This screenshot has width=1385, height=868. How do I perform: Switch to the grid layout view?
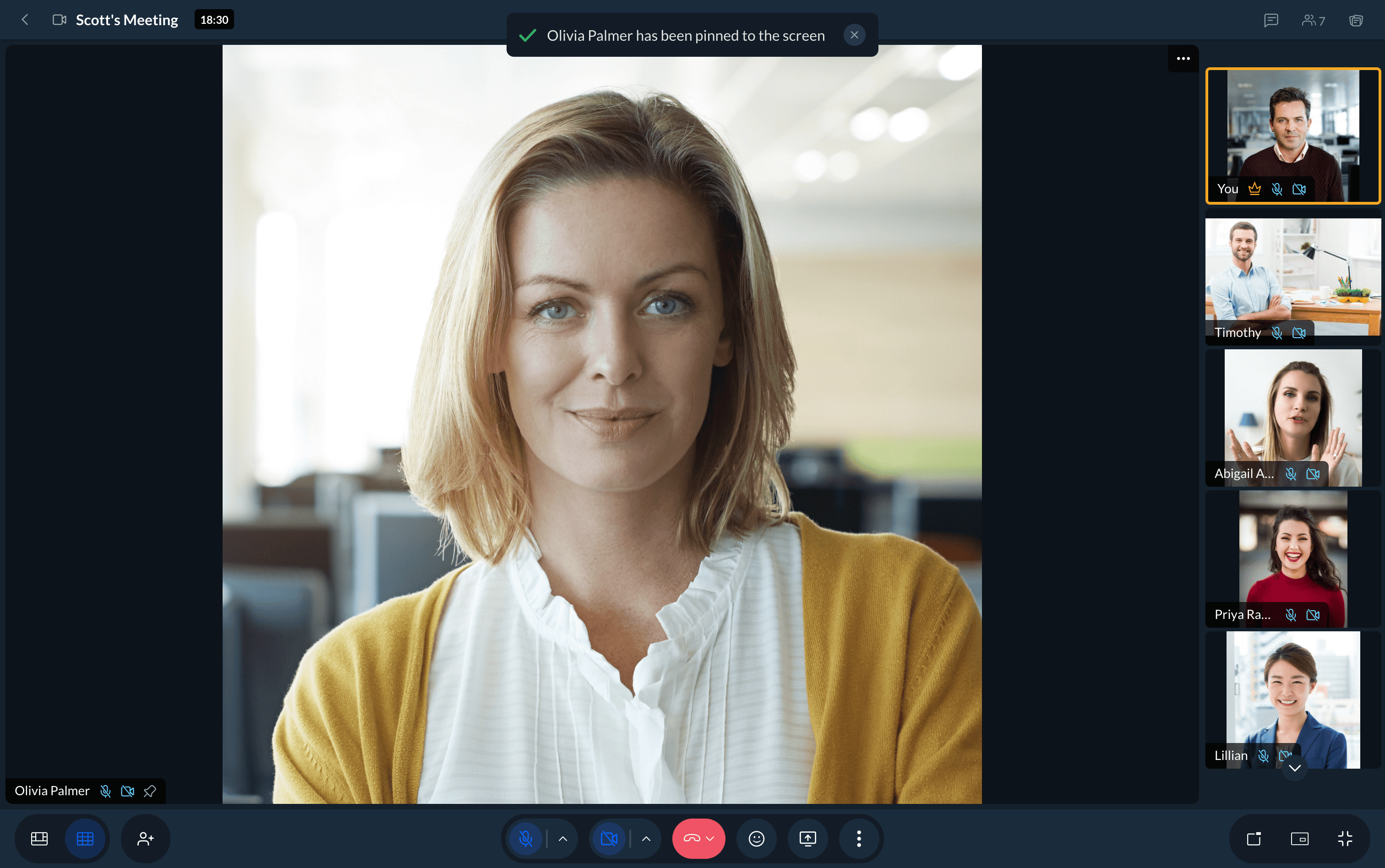tap(85, 839)
